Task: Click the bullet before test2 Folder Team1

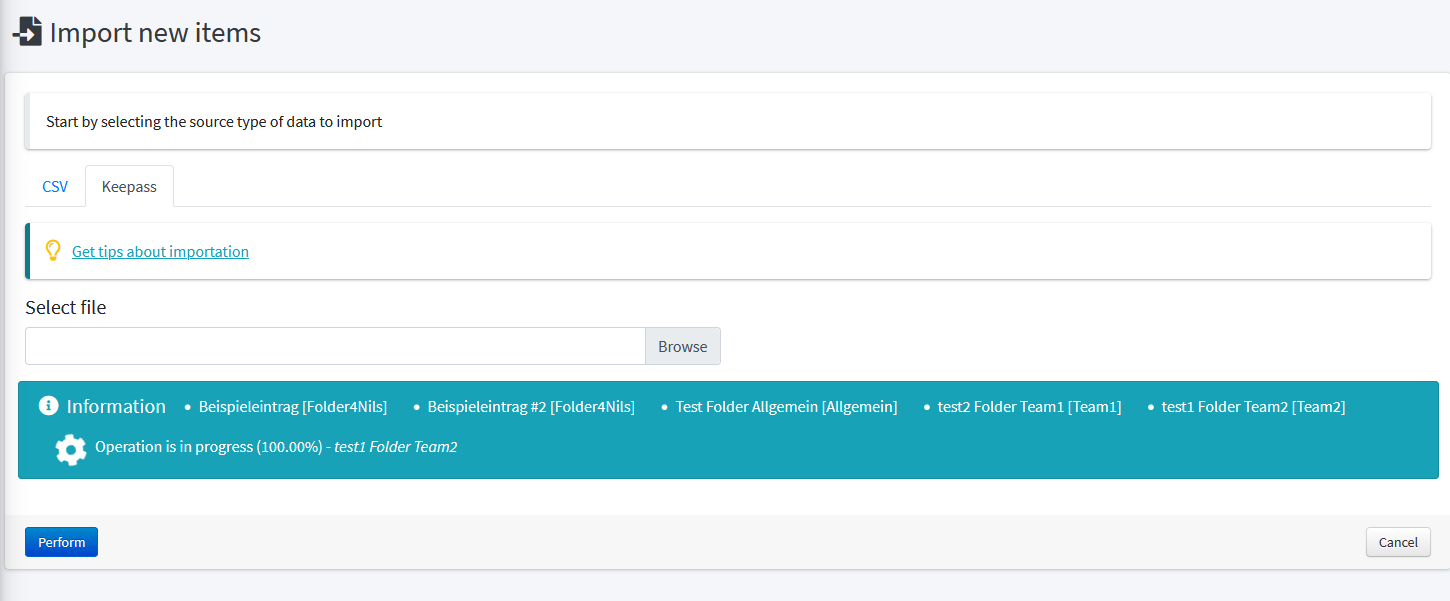Action: tap(925, 406)
